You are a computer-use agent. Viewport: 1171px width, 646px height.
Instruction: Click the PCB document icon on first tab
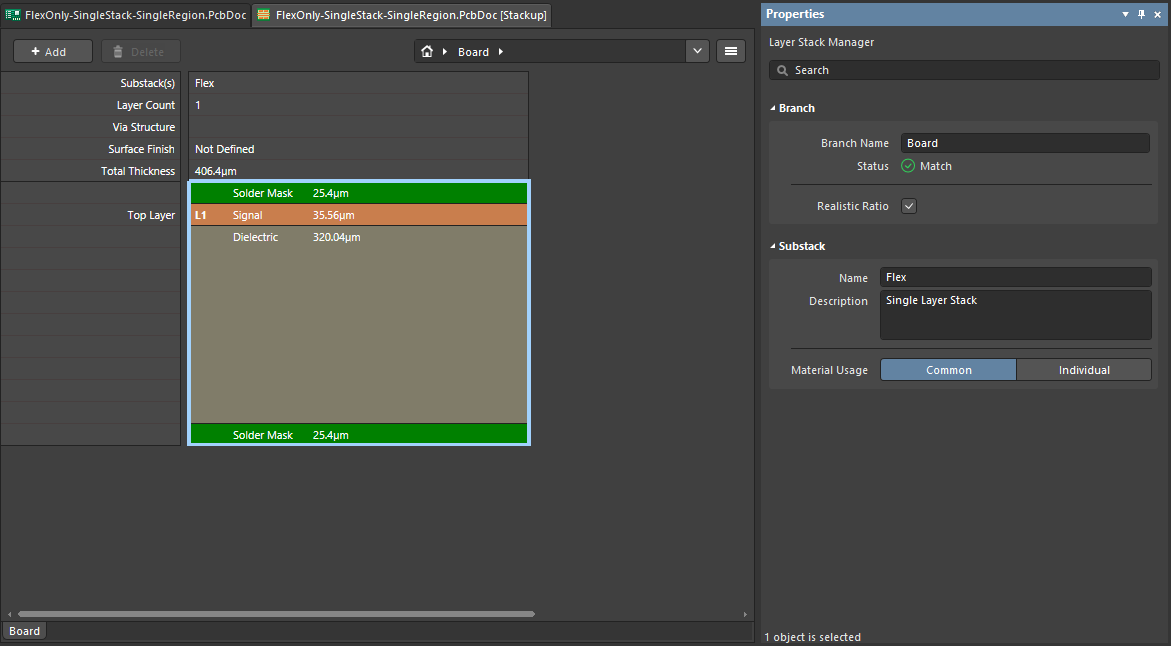(x=13, y=15)
